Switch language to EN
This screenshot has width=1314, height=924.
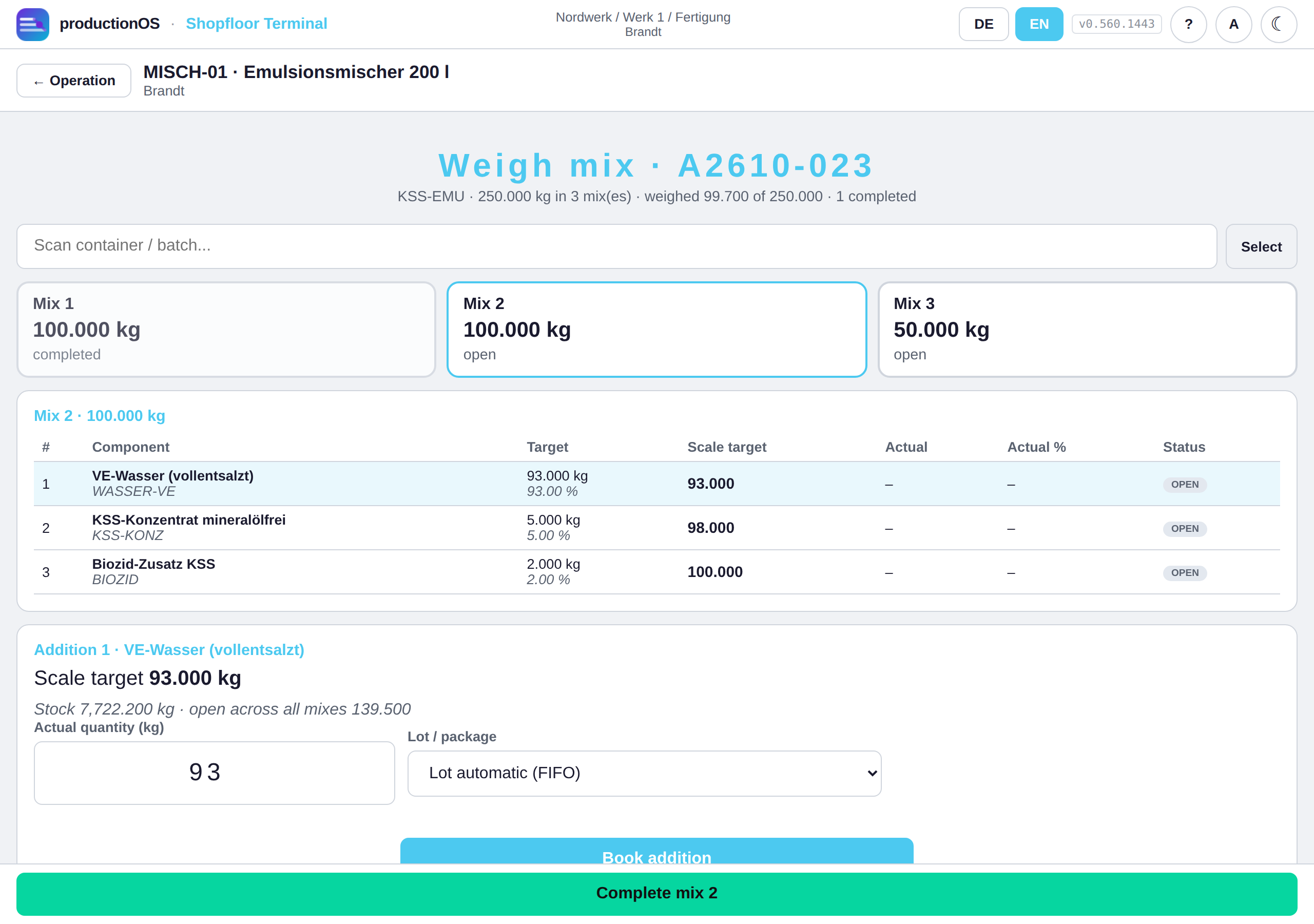coord(1039,24)
